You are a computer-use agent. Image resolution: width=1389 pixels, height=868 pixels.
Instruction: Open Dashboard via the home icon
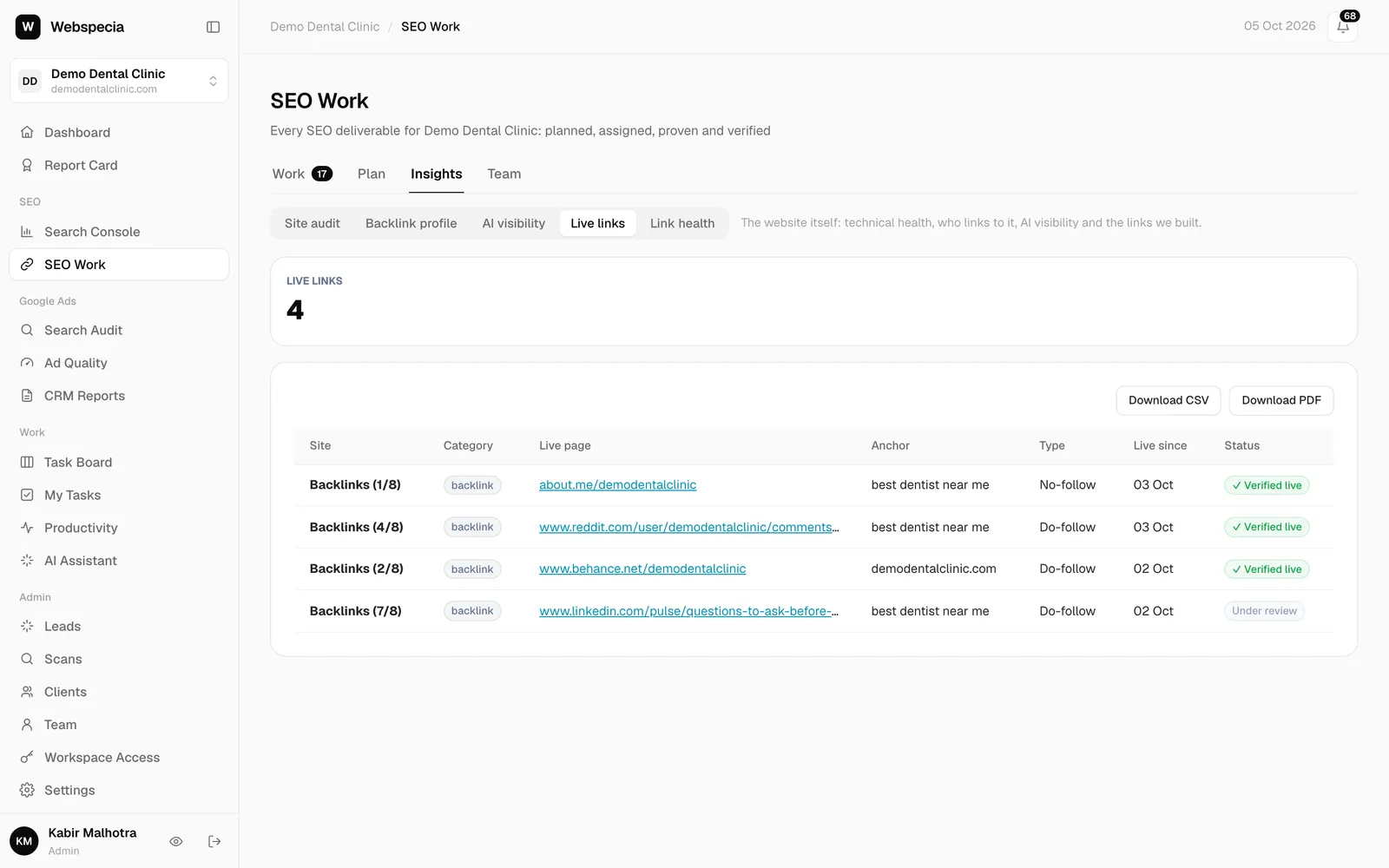coord(27,133)
